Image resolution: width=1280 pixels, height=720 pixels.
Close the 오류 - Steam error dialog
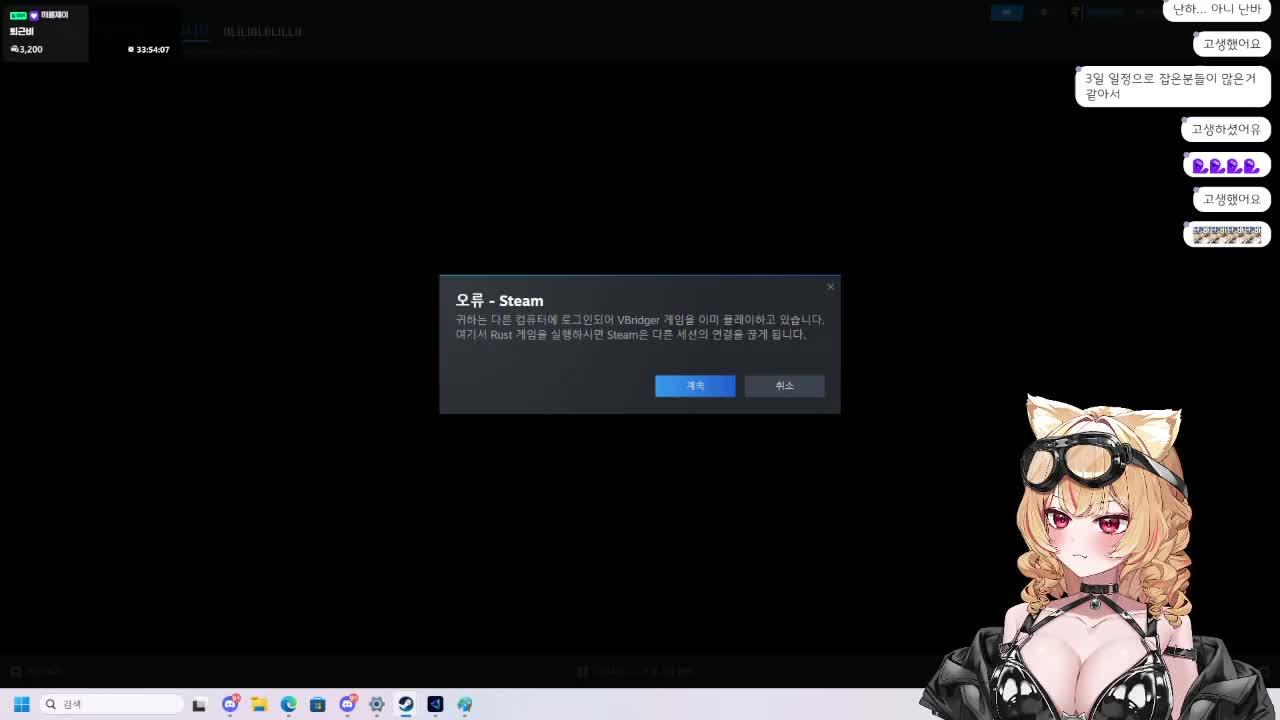pyautogui.click(x=830, y=287)
